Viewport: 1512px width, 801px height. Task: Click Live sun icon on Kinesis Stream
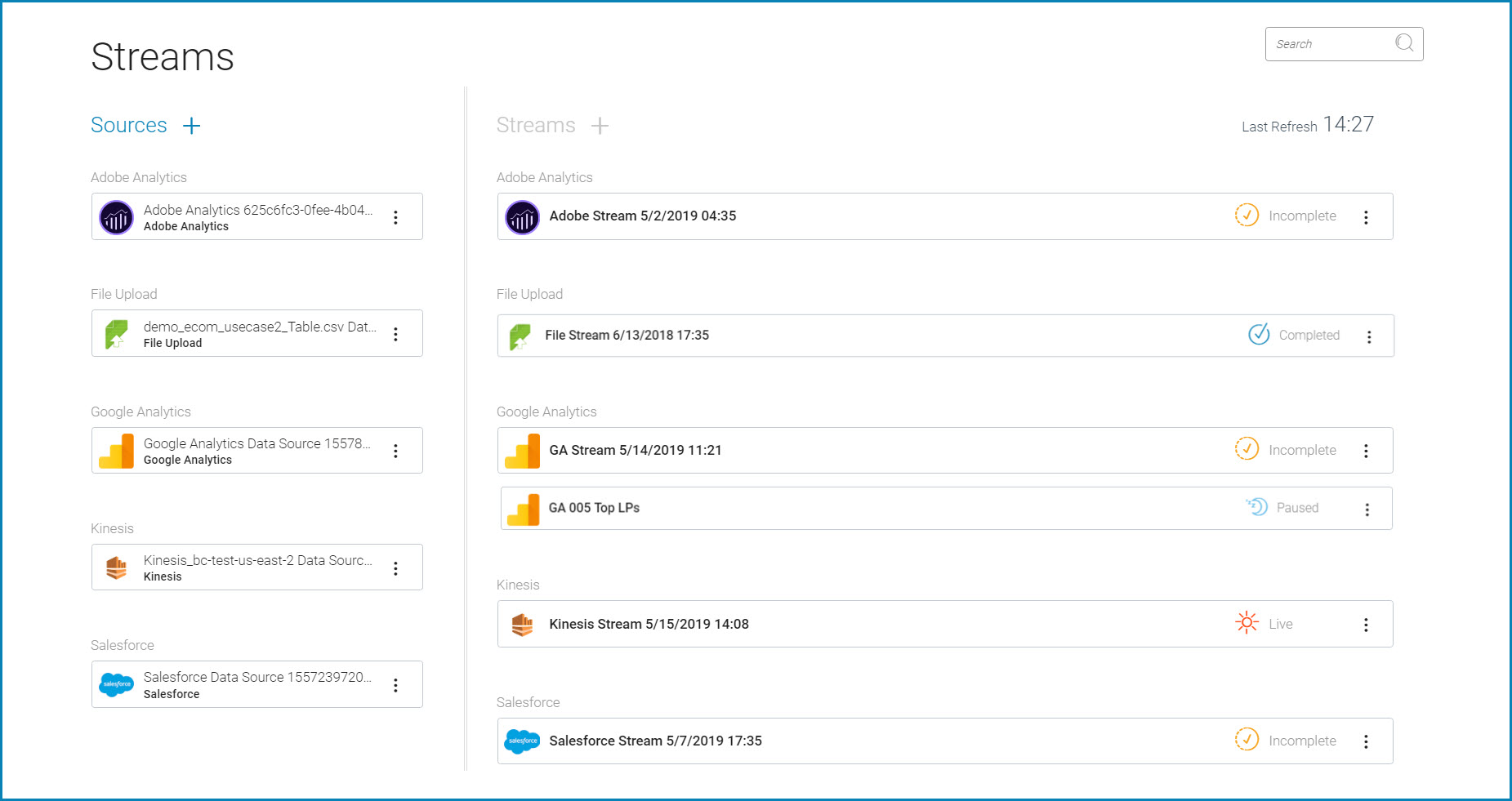(1247, 623)
